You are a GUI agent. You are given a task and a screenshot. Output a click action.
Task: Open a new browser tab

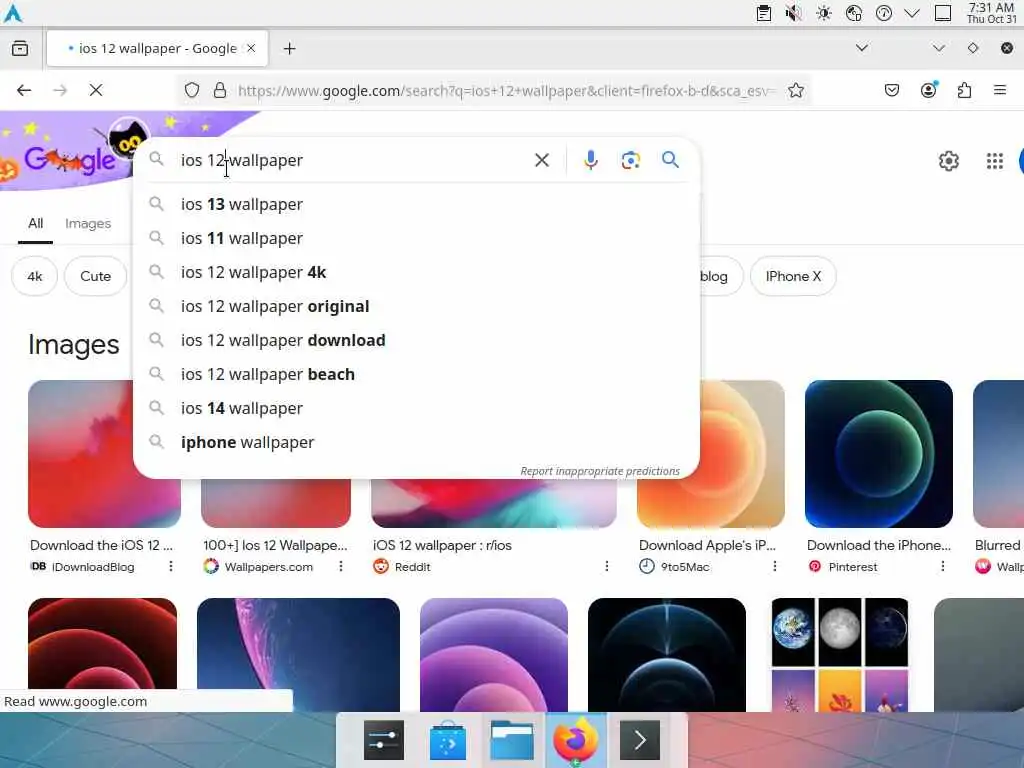[x=289, y=48]
